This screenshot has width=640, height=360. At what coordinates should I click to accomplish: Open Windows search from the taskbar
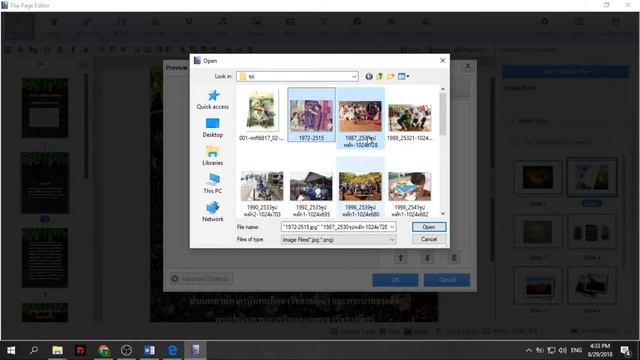[x=34, y=350]
